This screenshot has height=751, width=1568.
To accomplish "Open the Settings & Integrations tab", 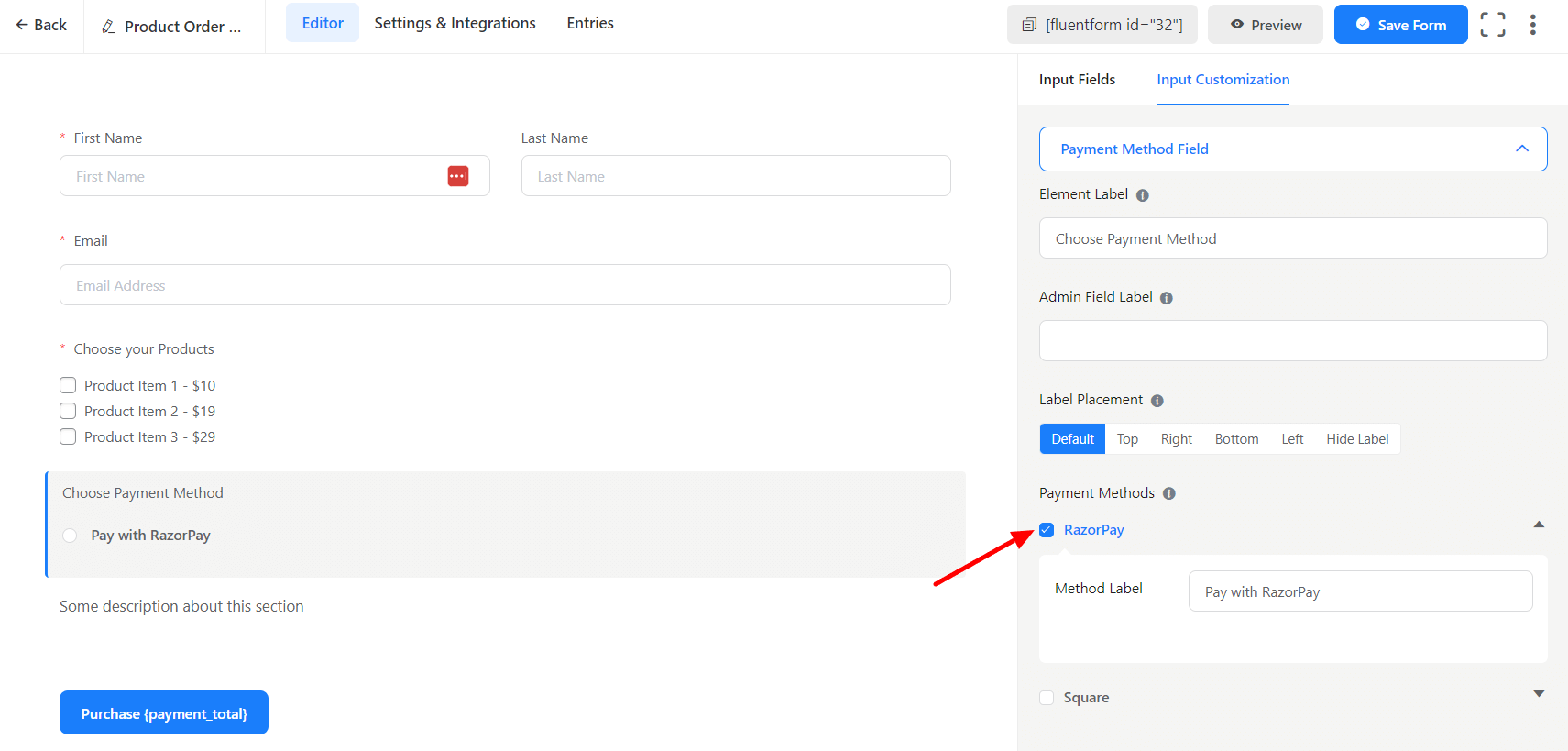I will (455, 23).
